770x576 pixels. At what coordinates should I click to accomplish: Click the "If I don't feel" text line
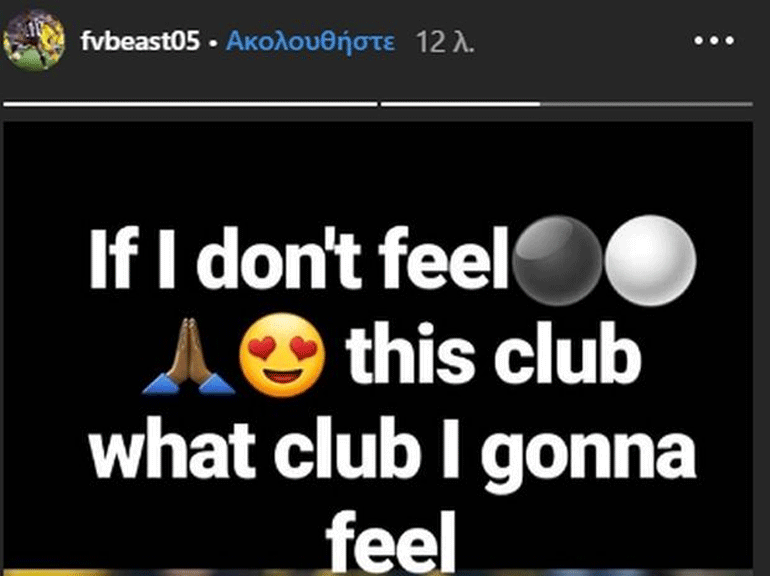click(x=299, y=259)
